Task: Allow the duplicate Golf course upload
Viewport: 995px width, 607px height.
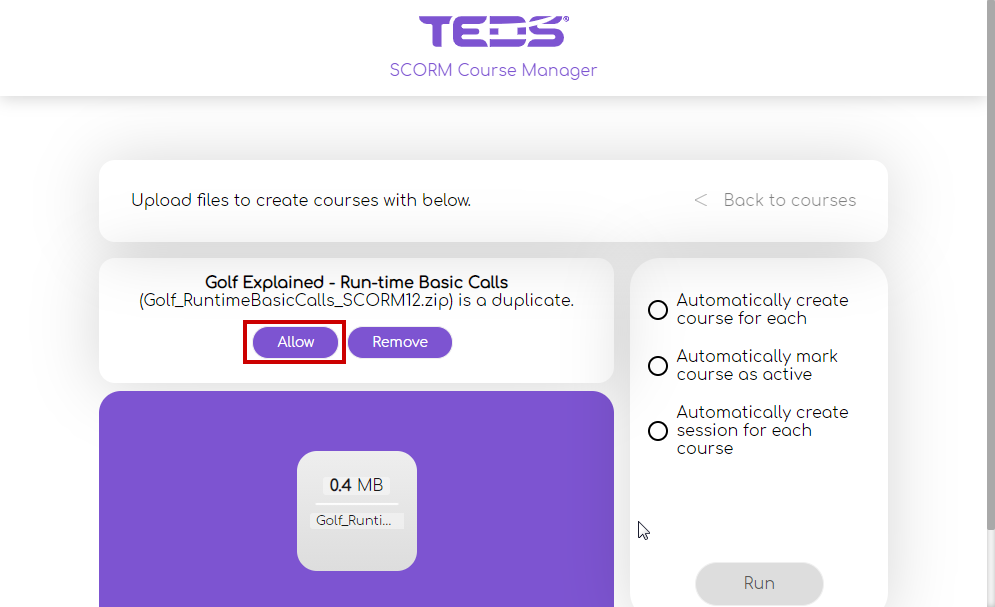Action: [x=296, y=342]
